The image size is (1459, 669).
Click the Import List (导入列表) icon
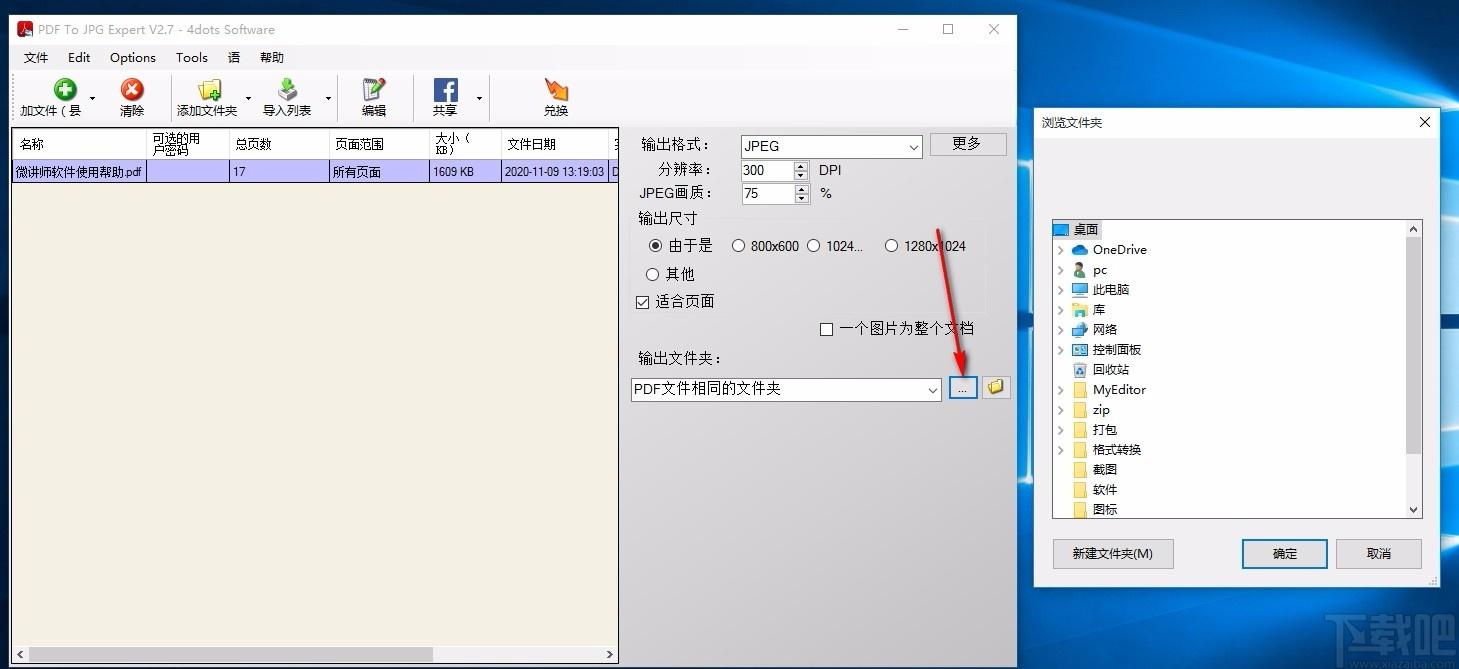287,90
